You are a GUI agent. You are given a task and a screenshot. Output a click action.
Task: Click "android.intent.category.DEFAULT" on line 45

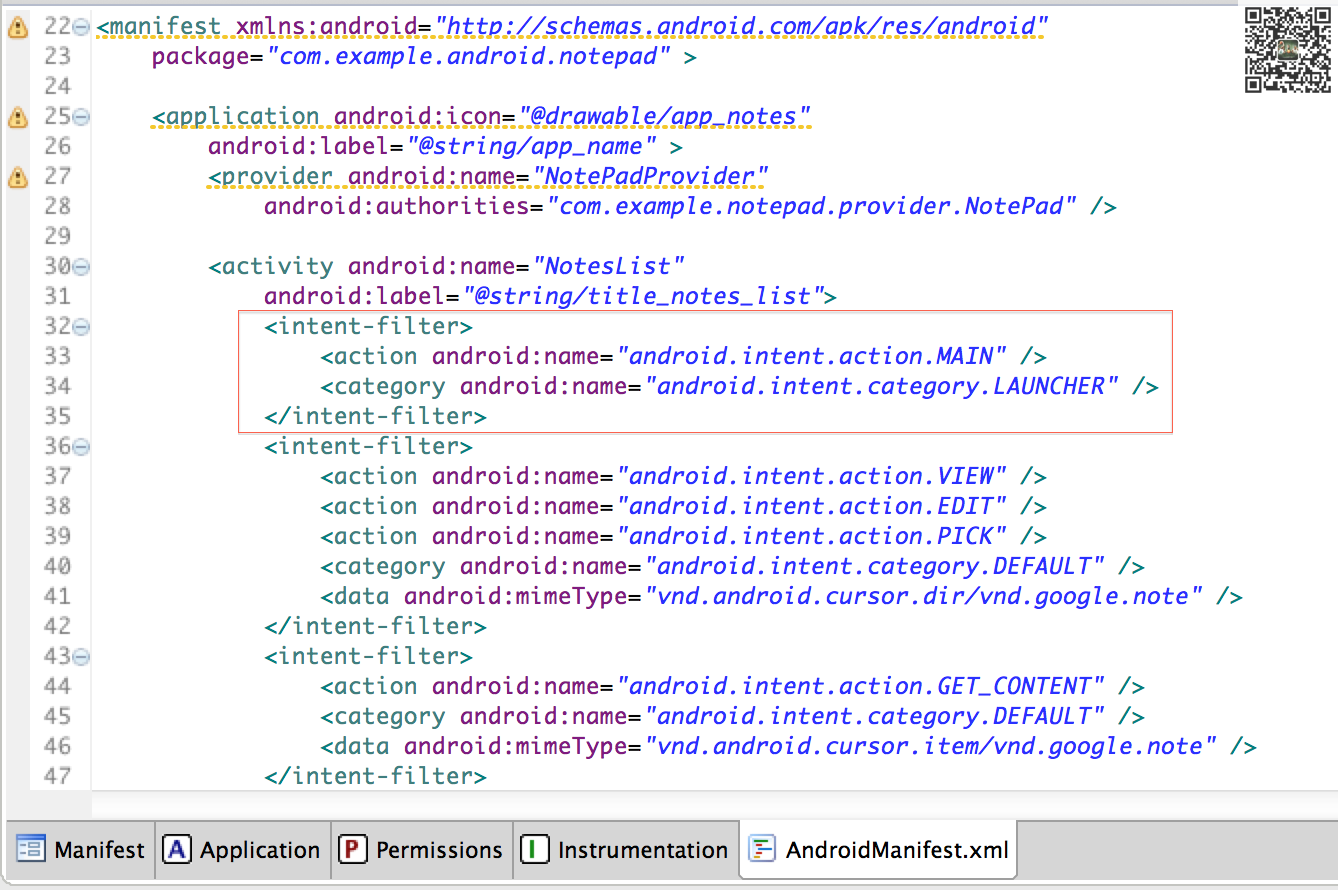tap(874, 716)
